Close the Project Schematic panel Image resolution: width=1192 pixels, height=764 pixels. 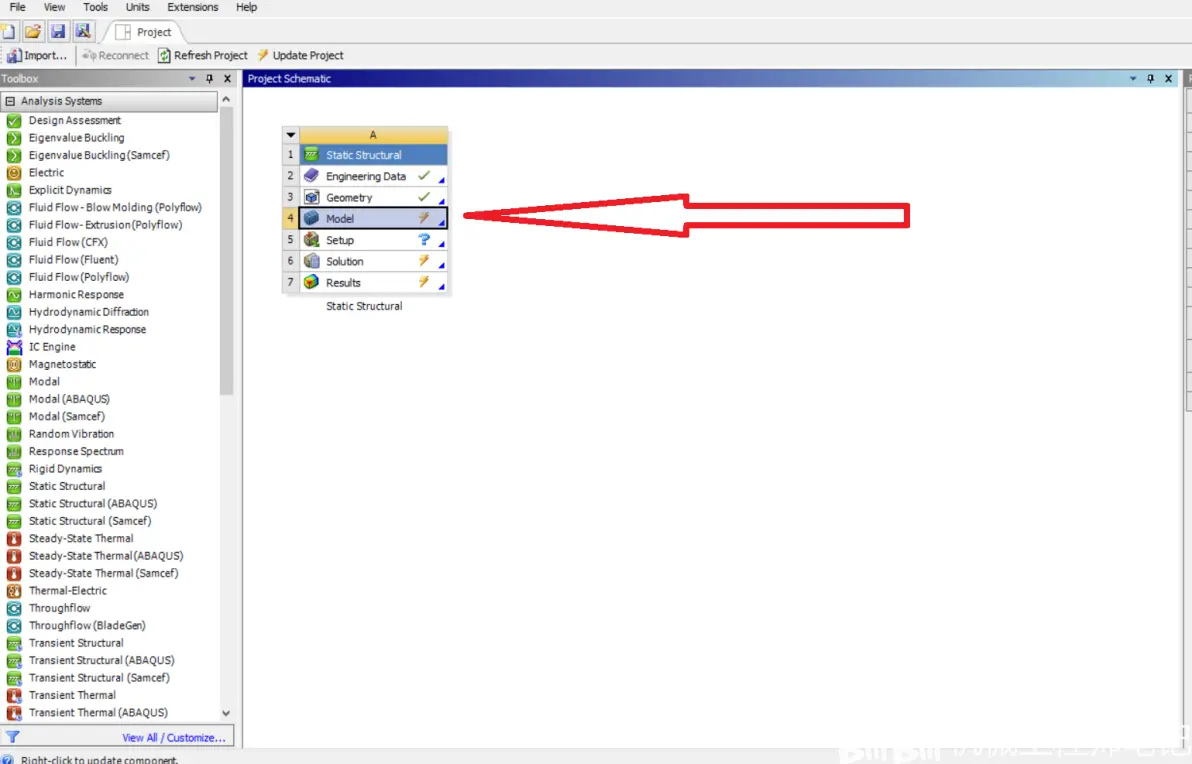[x=1168, y=78]
